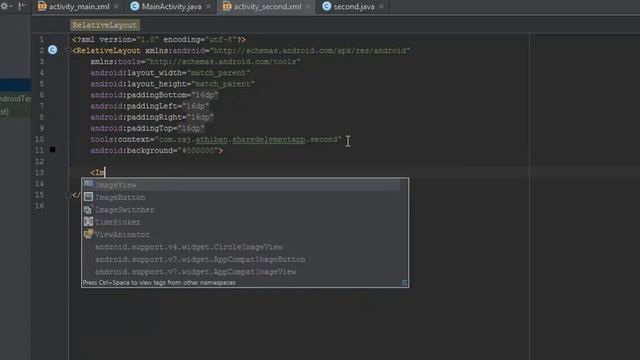Click the ImageButton widget icon in the popup
The width and height of the screenshot is (640, 360).
click(x=88, y=197)
